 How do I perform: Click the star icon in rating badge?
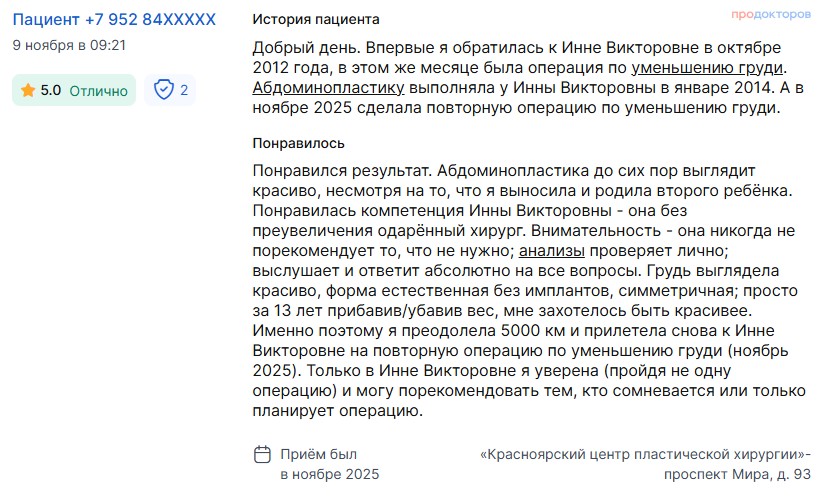[28, 90]
